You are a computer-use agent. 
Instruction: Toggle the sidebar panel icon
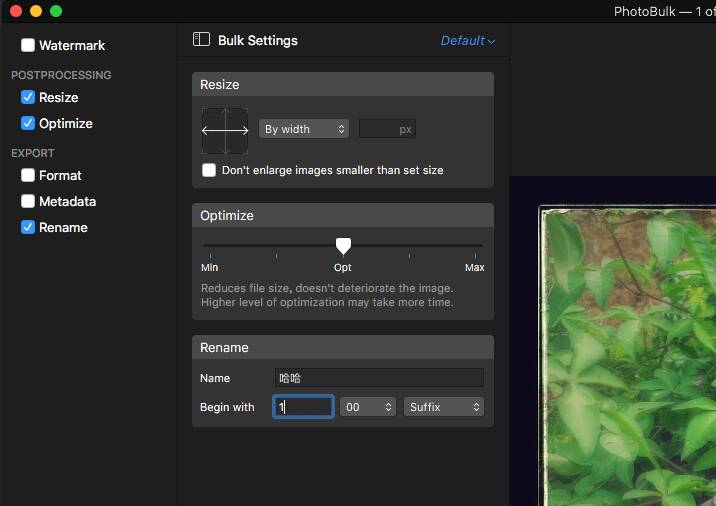(201, 40)
